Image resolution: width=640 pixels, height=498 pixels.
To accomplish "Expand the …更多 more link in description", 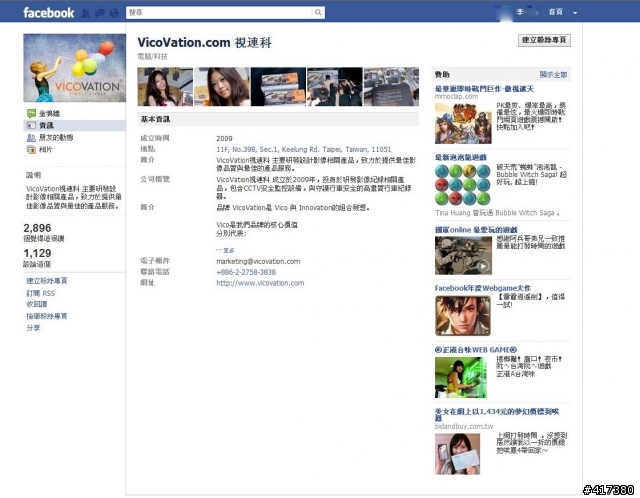I will tap(225, 250).
